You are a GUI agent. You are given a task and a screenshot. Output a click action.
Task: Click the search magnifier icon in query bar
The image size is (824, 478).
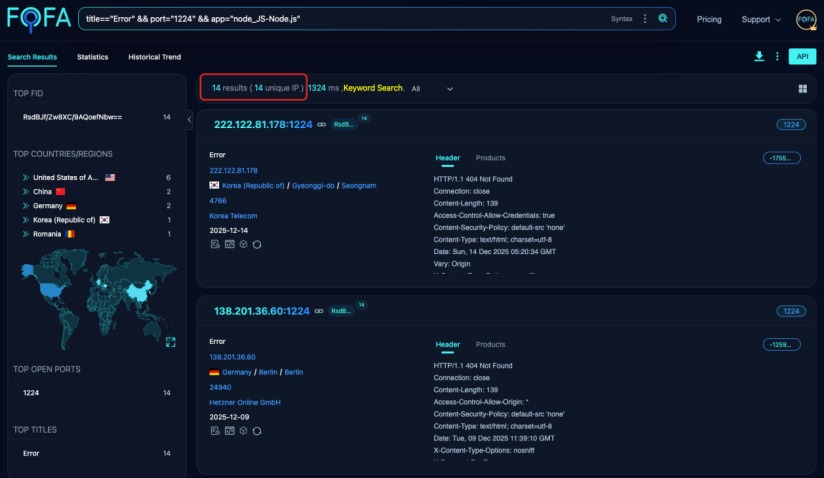pos(662,19)
